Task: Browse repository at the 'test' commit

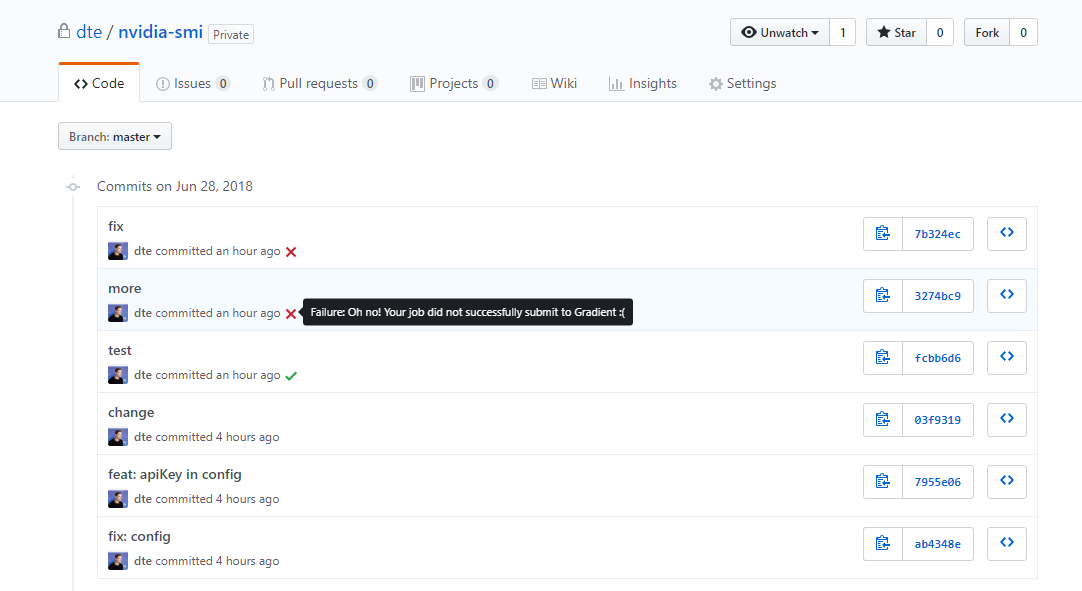Action: (x=1007, y=358)
